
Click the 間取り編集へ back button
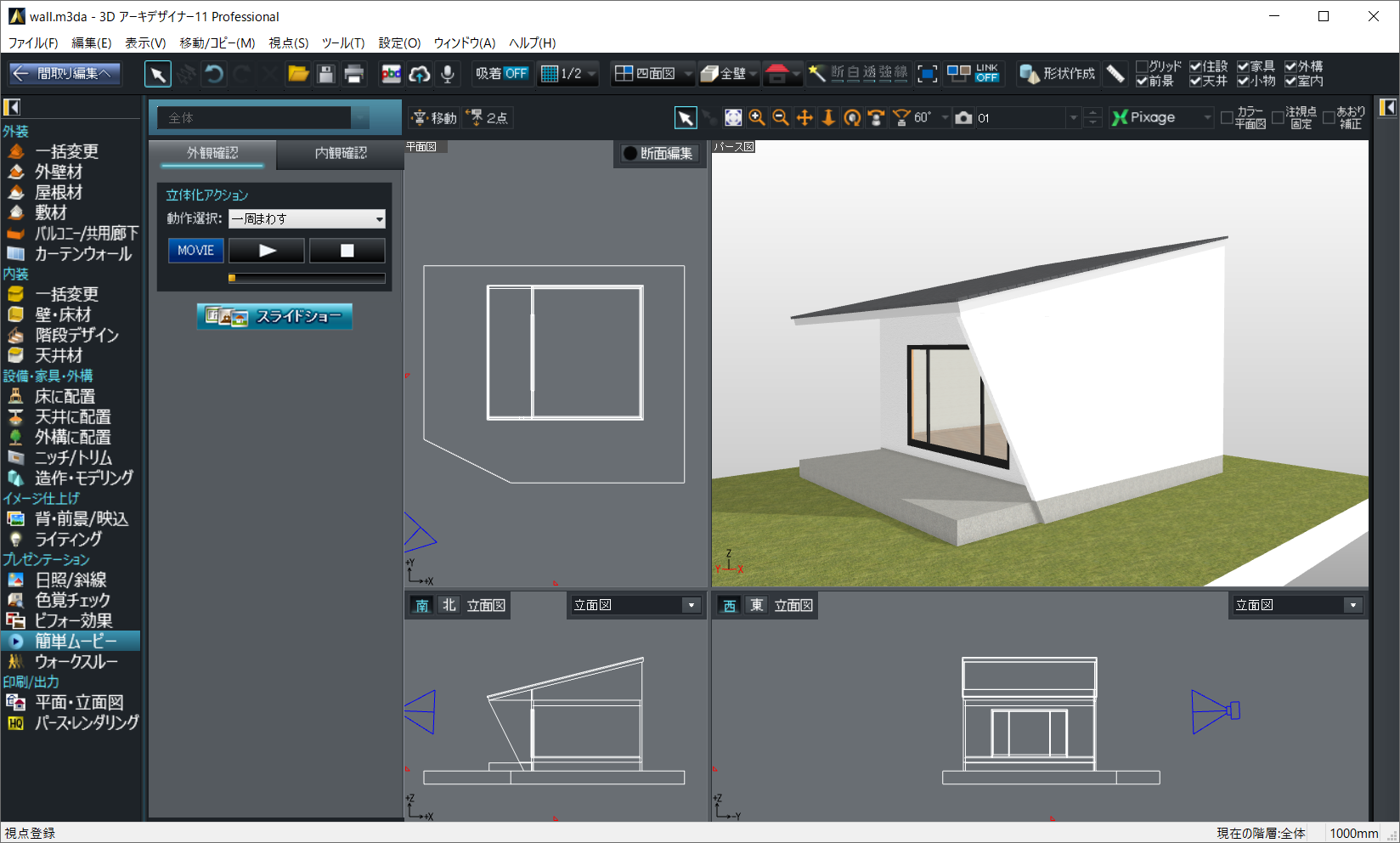coord(65,74)
